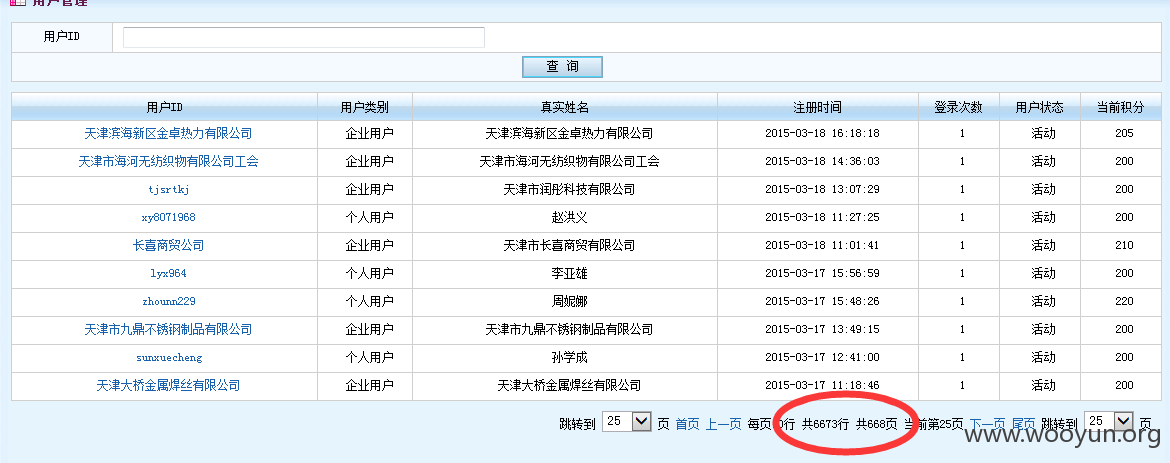Open user link 天津大桥金属焊丝有限公司
The image size is (1170, 463).
click(x=168, y=385)
